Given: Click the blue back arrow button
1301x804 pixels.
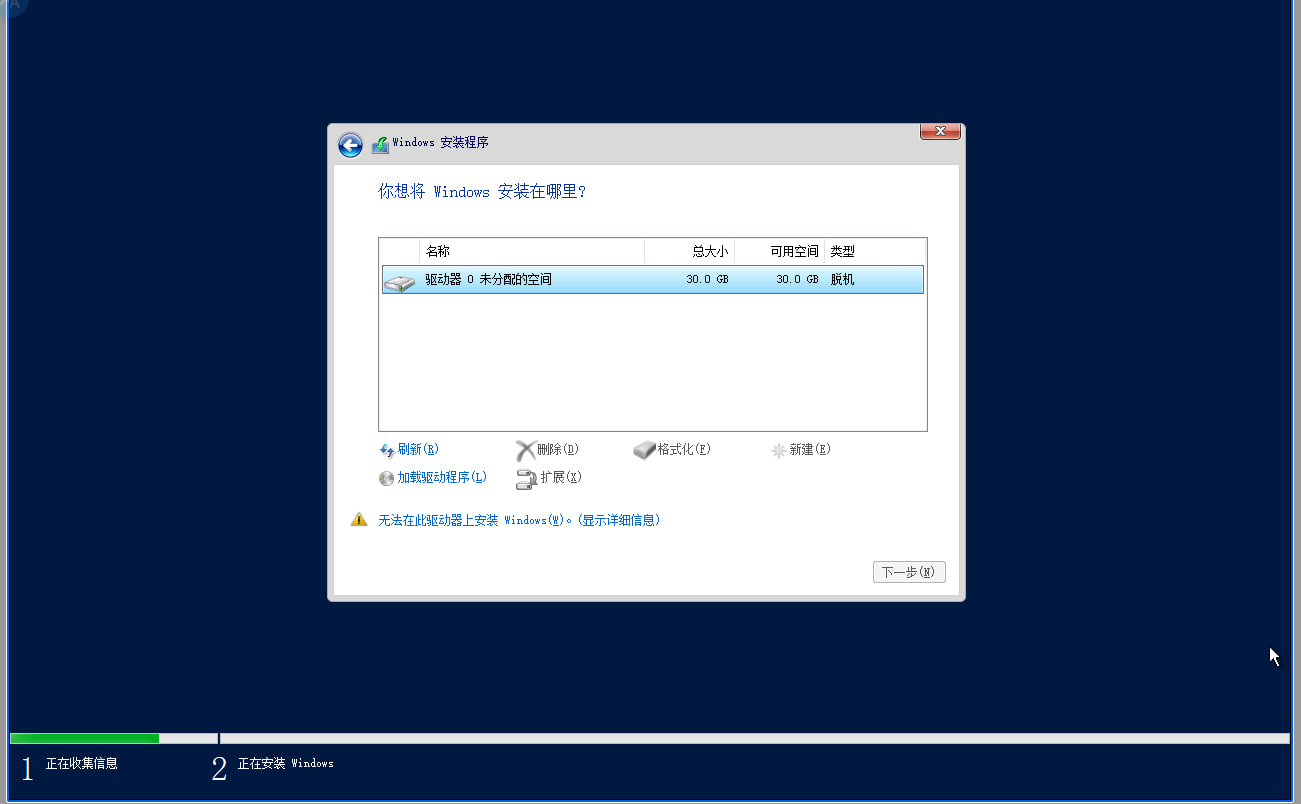Looking at the screenshot, I should tap(350, 145).
